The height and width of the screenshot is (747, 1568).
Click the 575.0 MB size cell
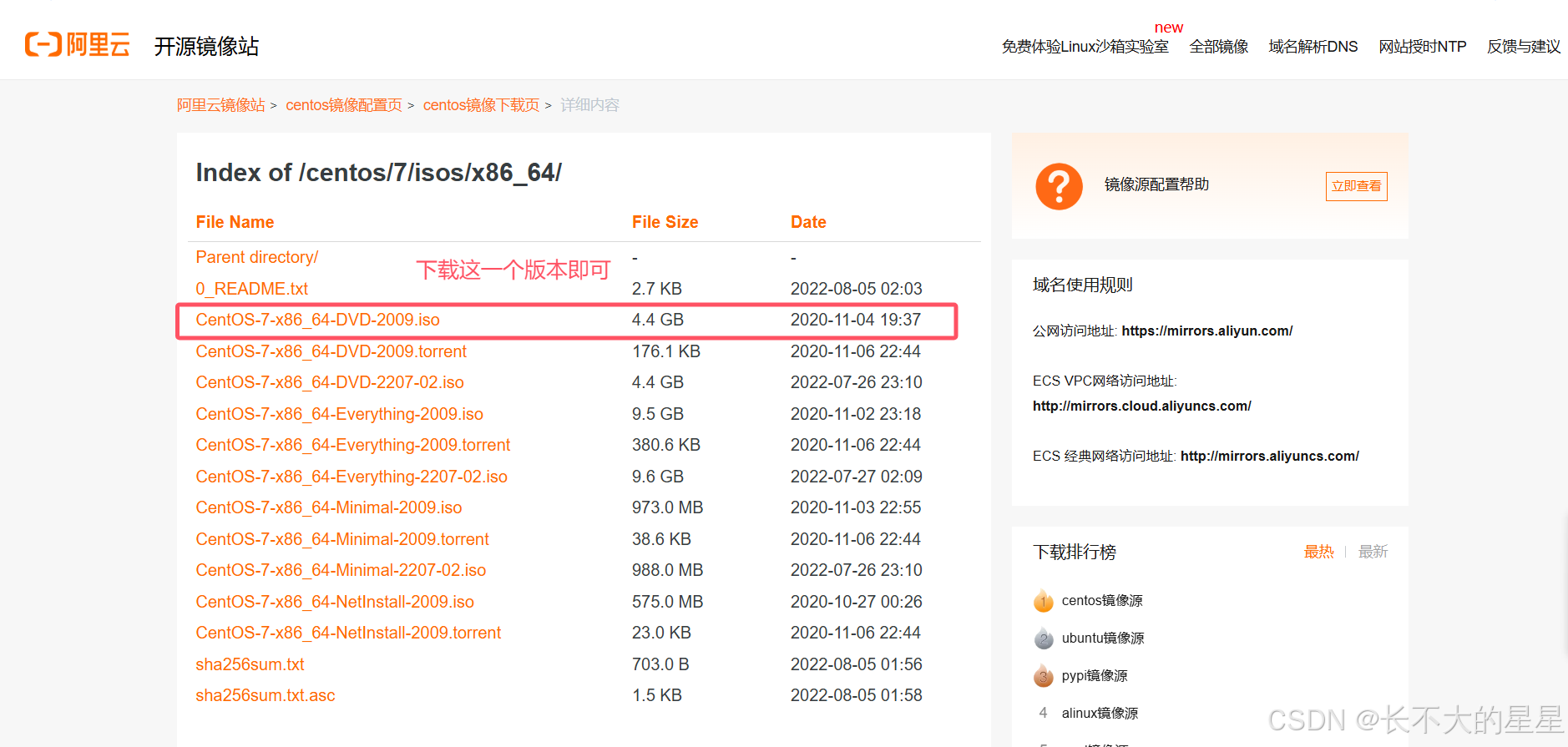click(667, 602)
